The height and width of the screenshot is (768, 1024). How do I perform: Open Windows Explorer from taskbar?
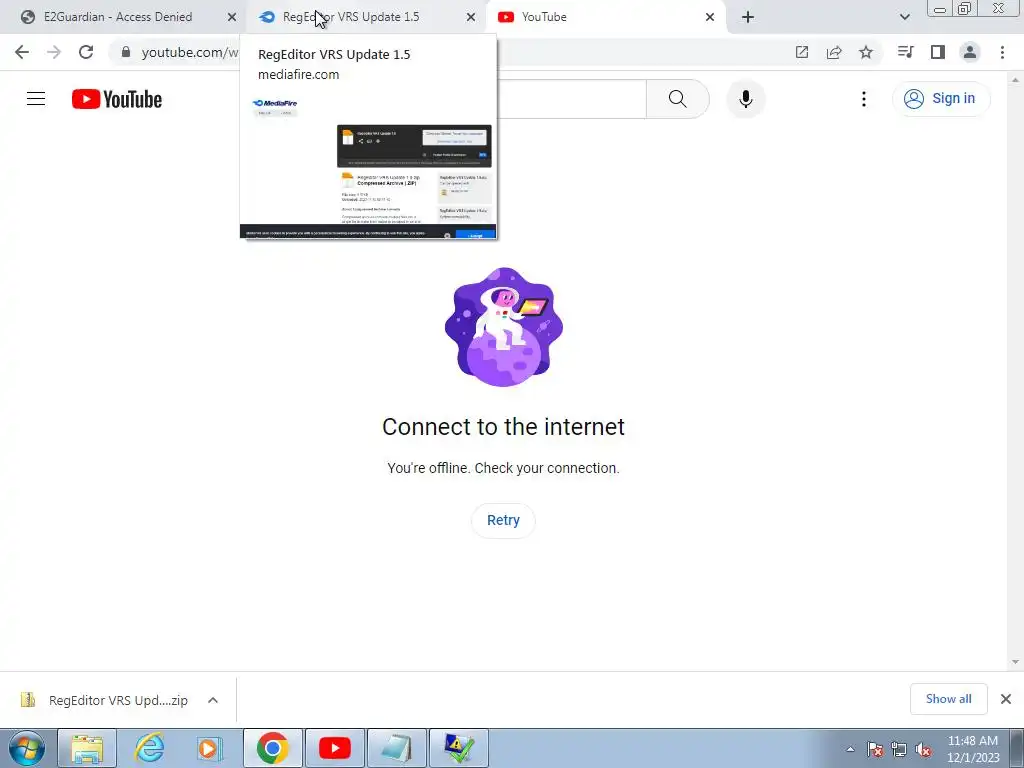87,748
